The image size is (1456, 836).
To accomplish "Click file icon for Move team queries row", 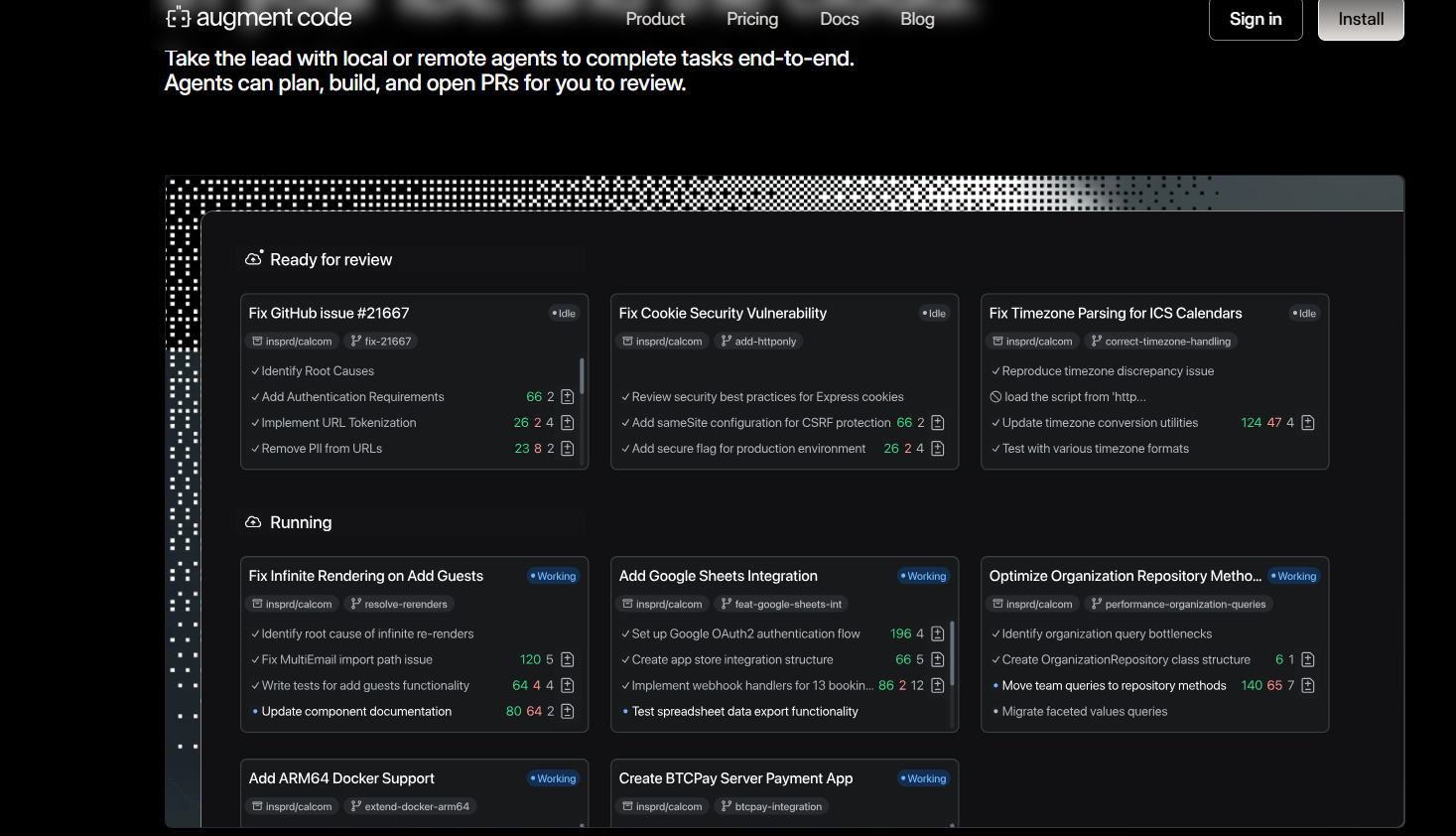I will coord(1308,686).
